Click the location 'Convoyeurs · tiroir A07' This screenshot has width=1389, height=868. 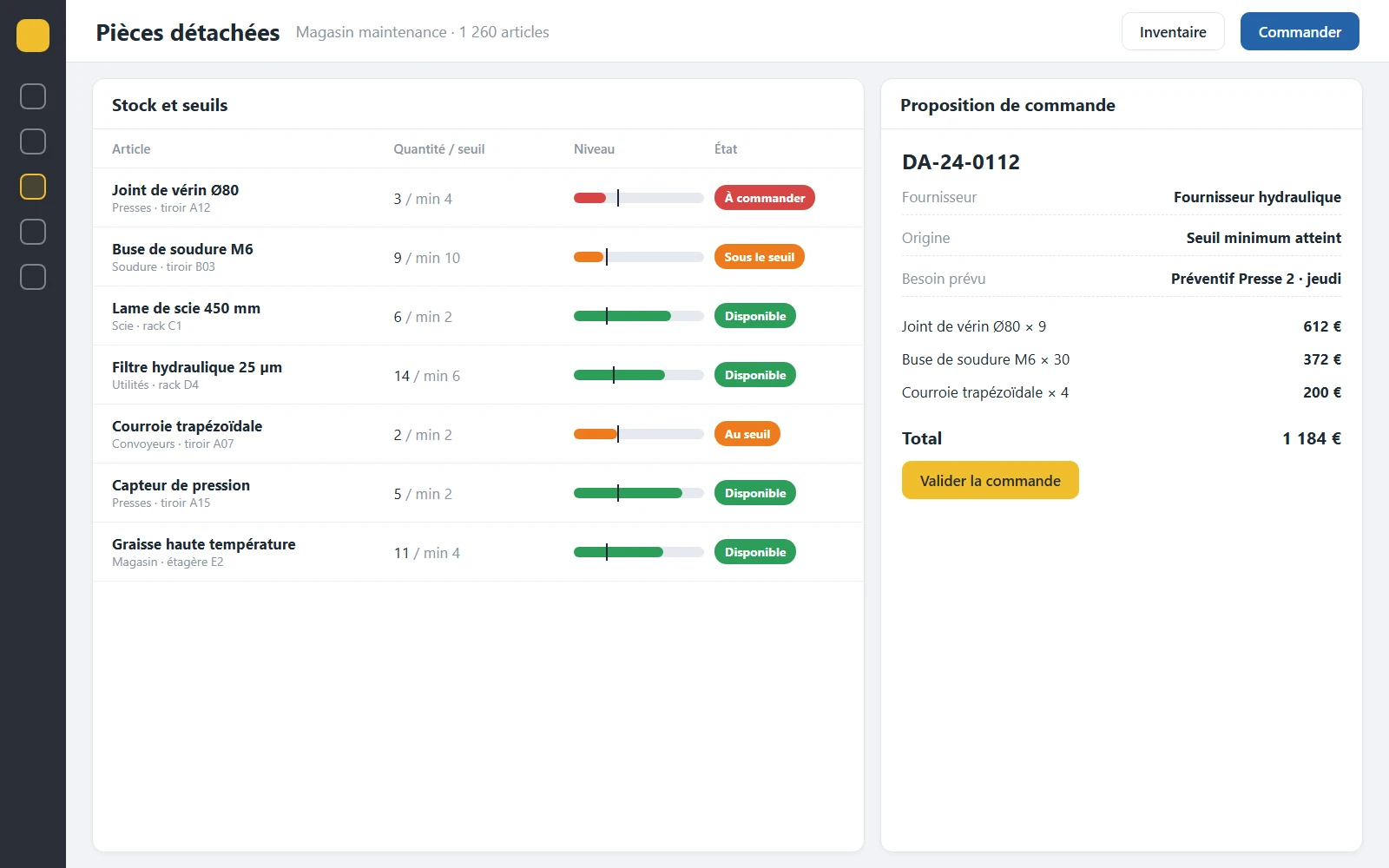coord(173,444)
